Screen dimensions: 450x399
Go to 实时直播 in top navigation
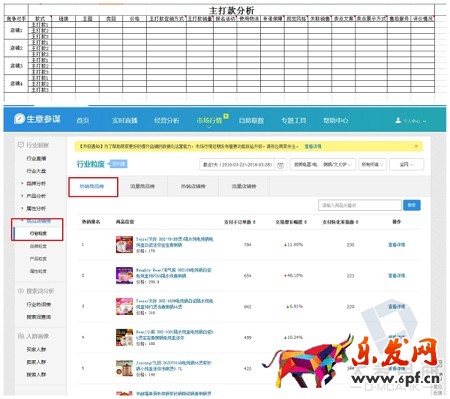125,120
